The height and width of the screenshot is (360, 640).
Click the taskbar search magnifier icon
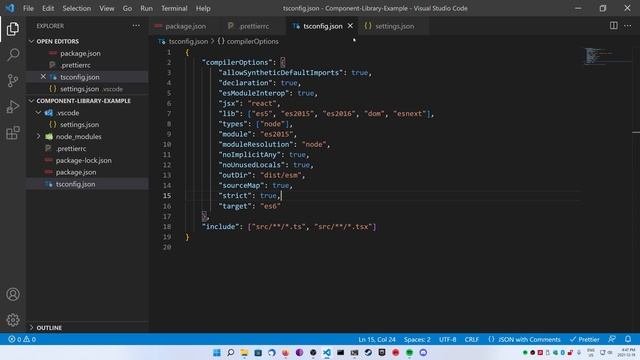pos(231,353)
